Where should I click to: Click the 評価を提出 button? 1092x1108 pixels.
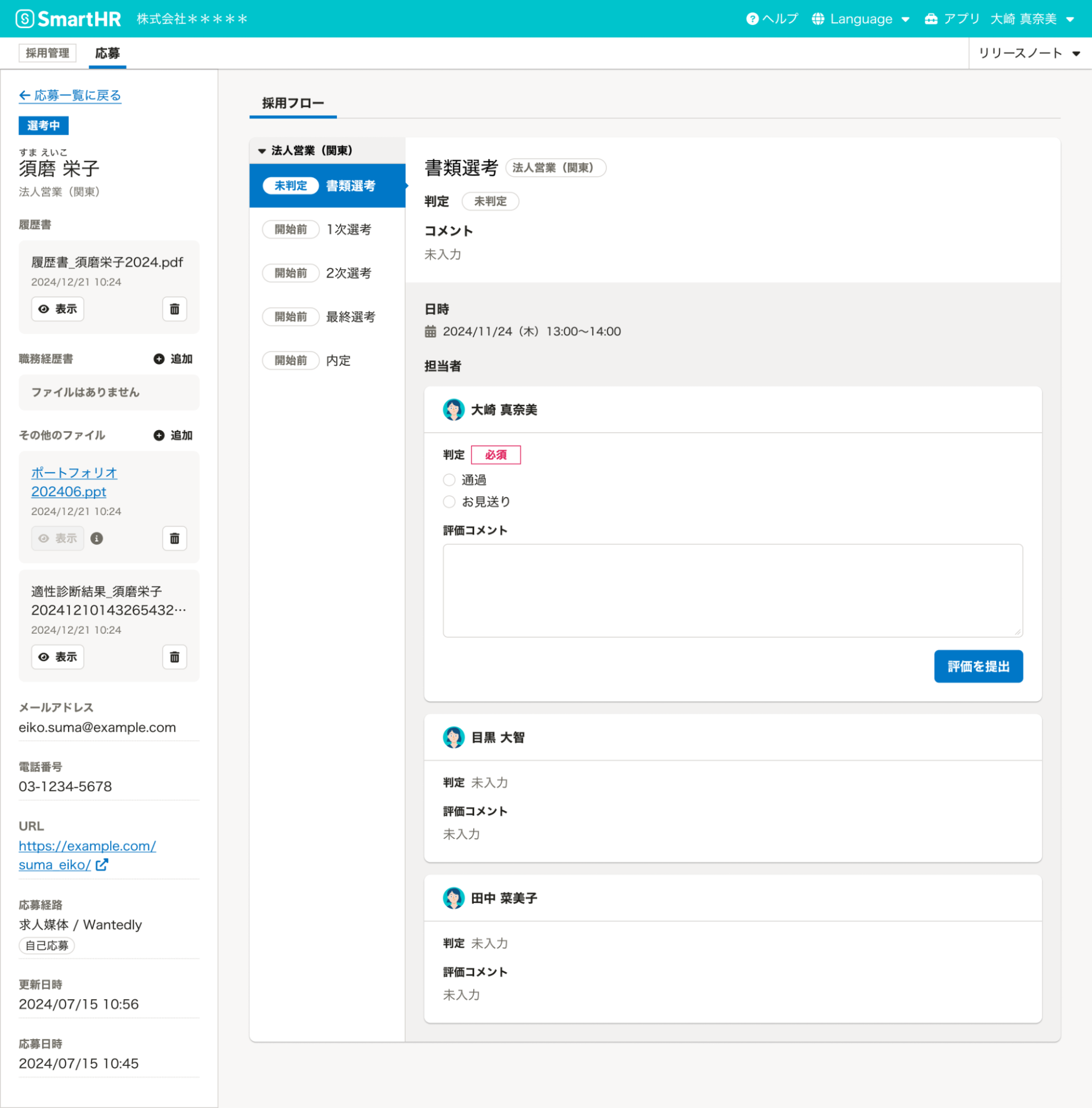coord(978,666)
